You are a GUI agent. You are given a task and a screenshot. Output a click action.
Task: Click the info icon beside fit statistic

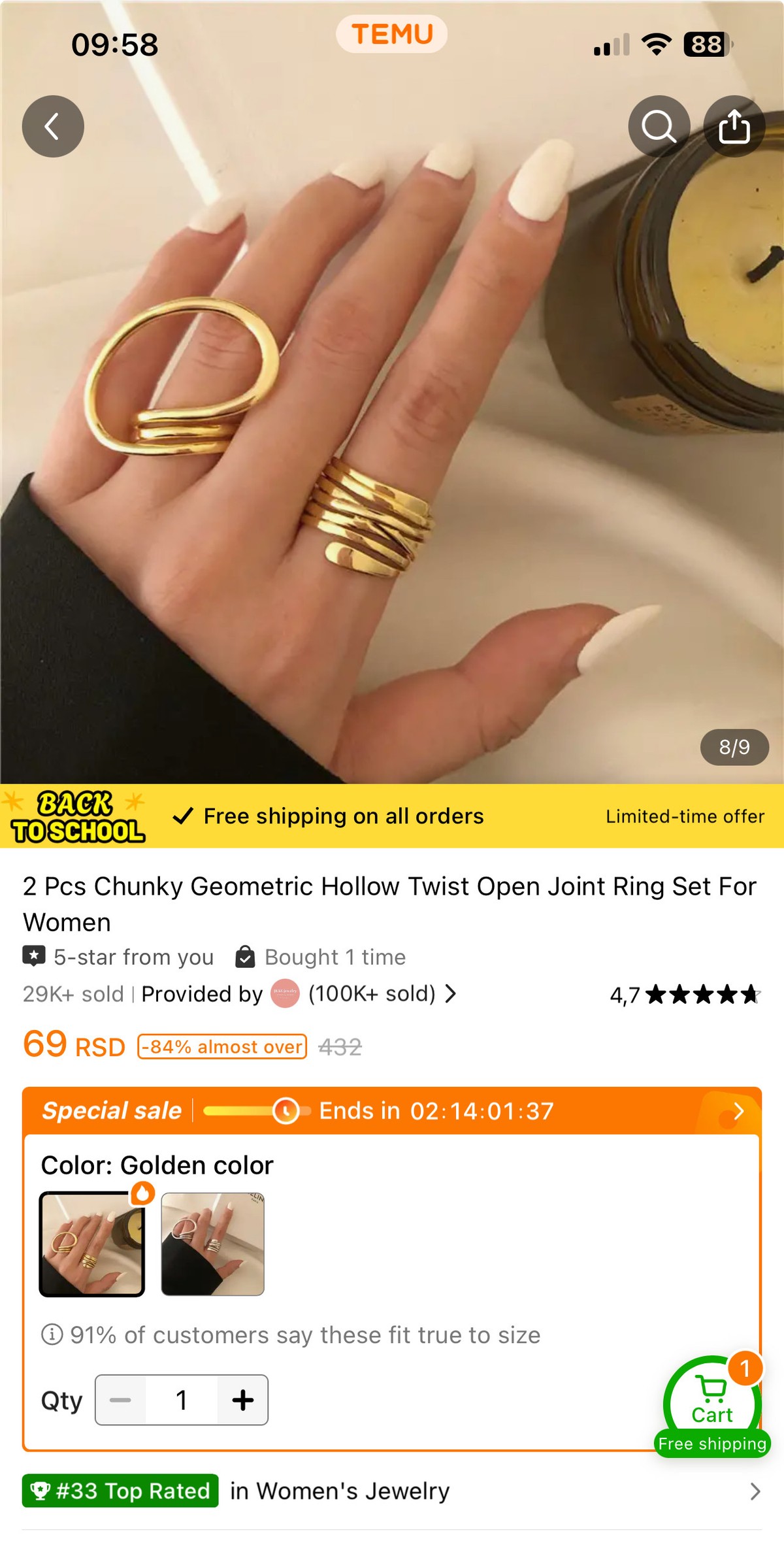(x=52, y=1334)
